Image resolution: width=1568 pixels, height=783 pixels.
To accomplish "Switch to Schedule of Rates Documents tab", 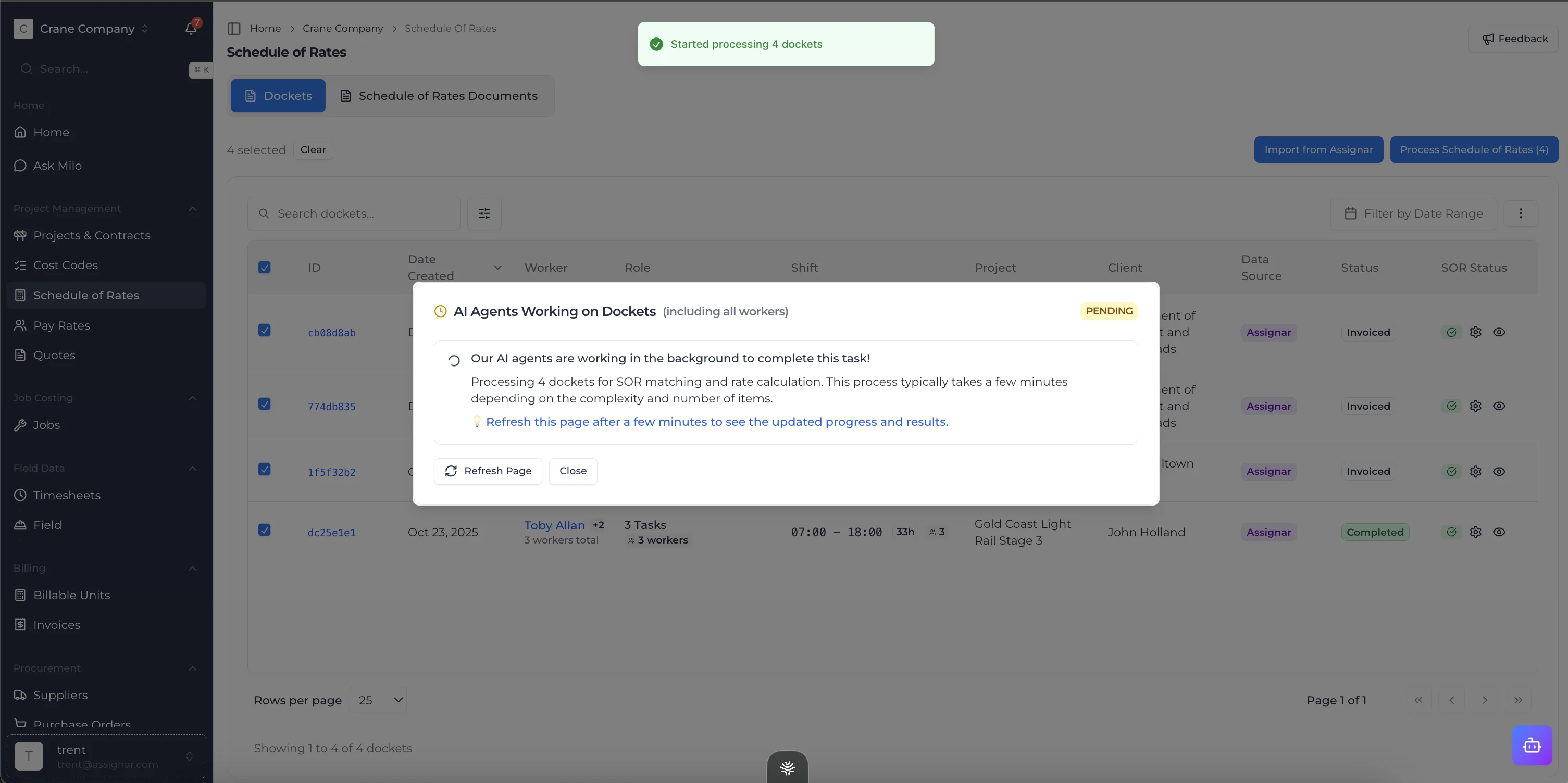I will pos(439,96).
